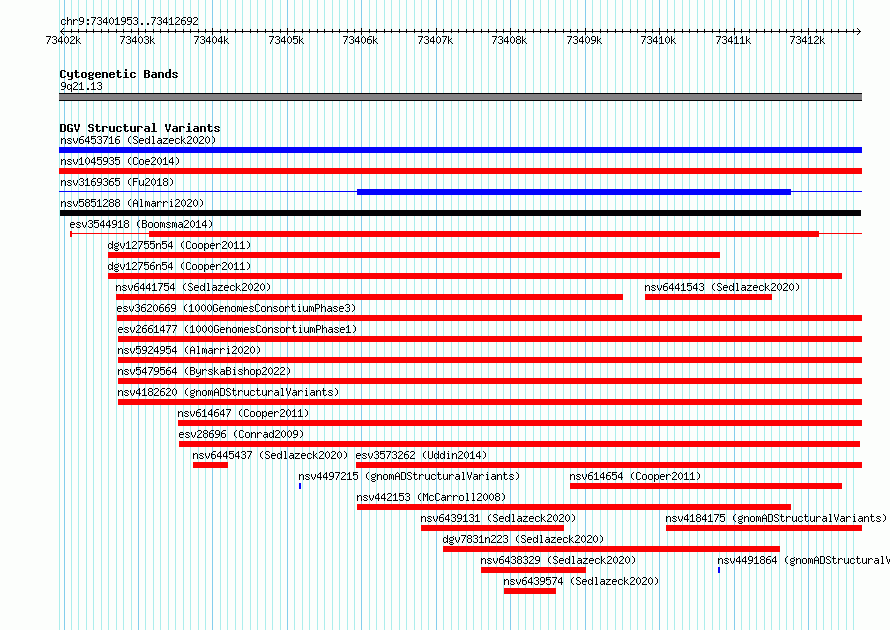This screenshot has height=630, width=890.
Task: Click the Cytogenetic Bands track title
Action: [x=119, y=74]
